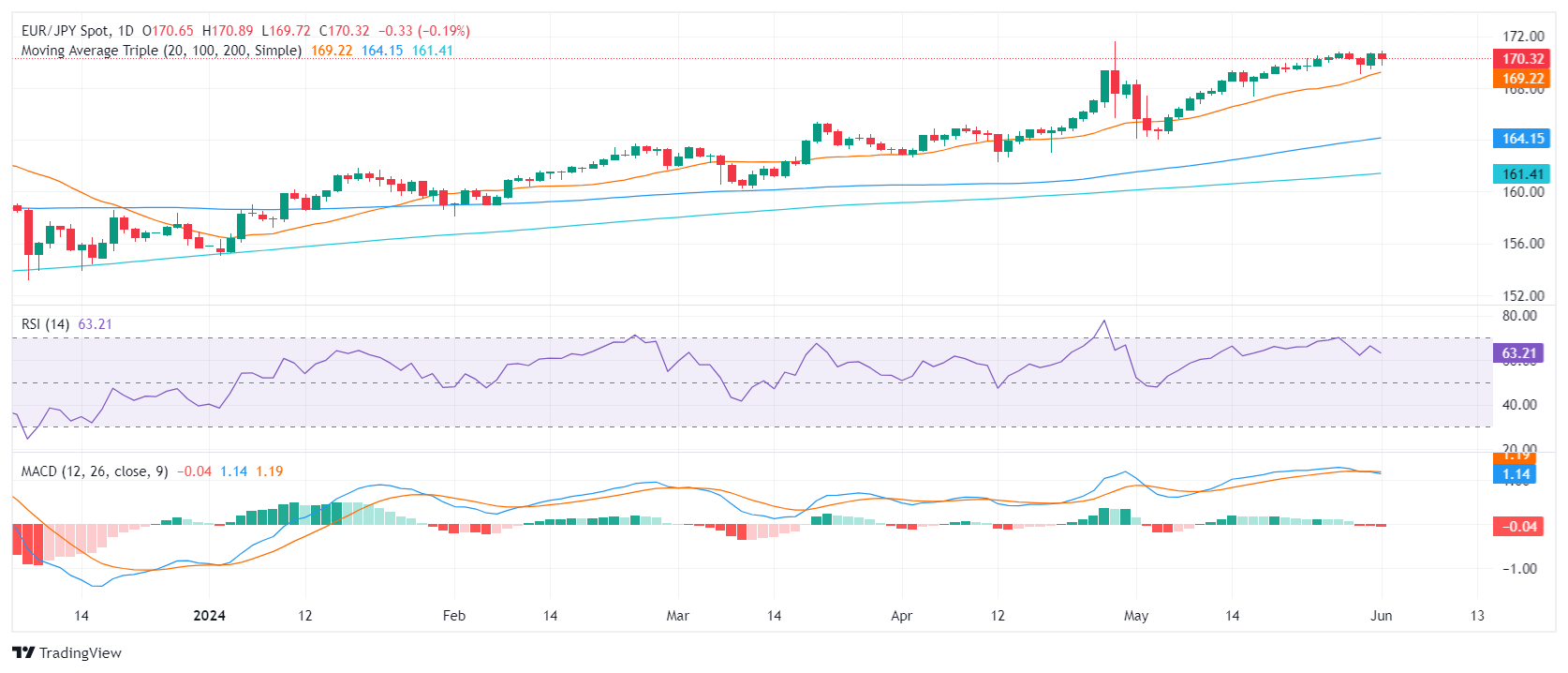Click the red 170.32 current price tag
Viewport: 1568px width, 673px height.
[x=1522, y=58]
